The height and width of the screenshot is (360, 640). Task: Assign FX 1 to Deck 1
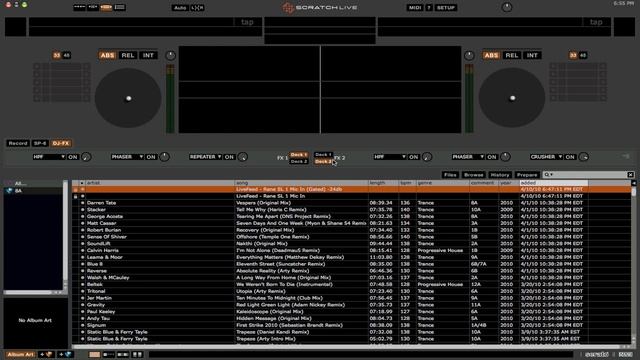click(299, 155)
